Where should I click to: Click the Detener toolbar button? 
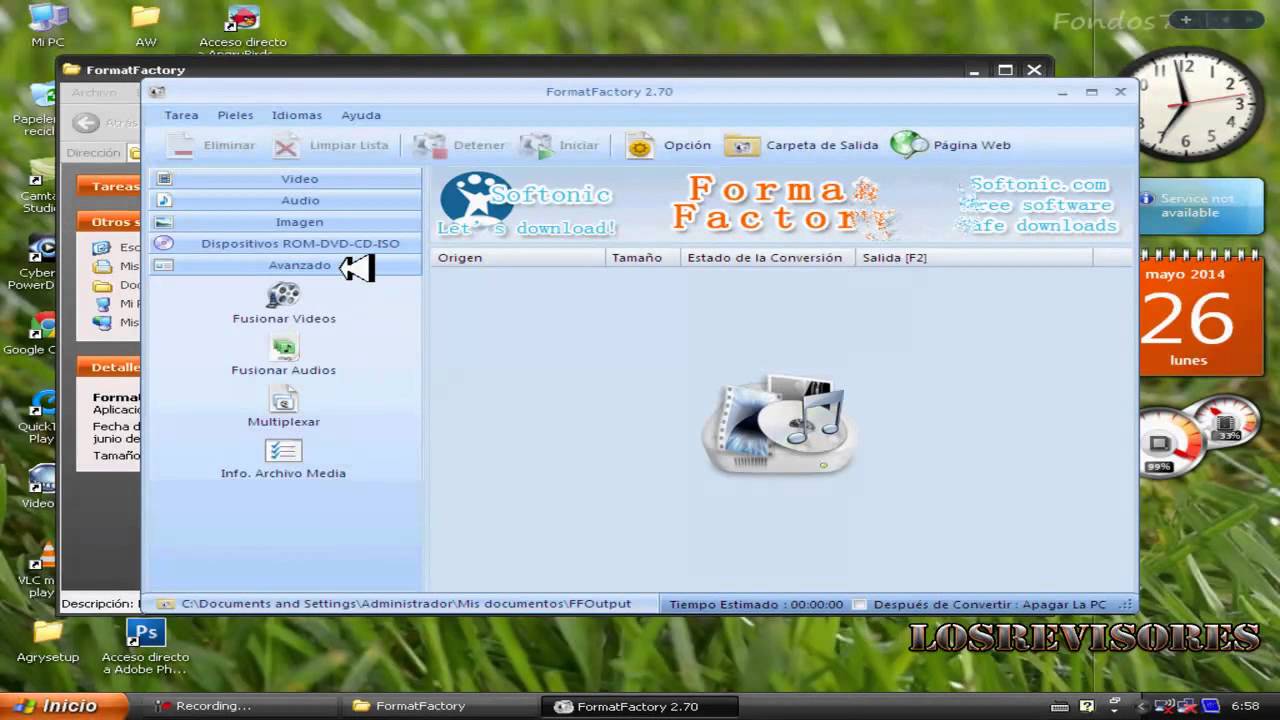pyautogui.click(x=459, y=145)
